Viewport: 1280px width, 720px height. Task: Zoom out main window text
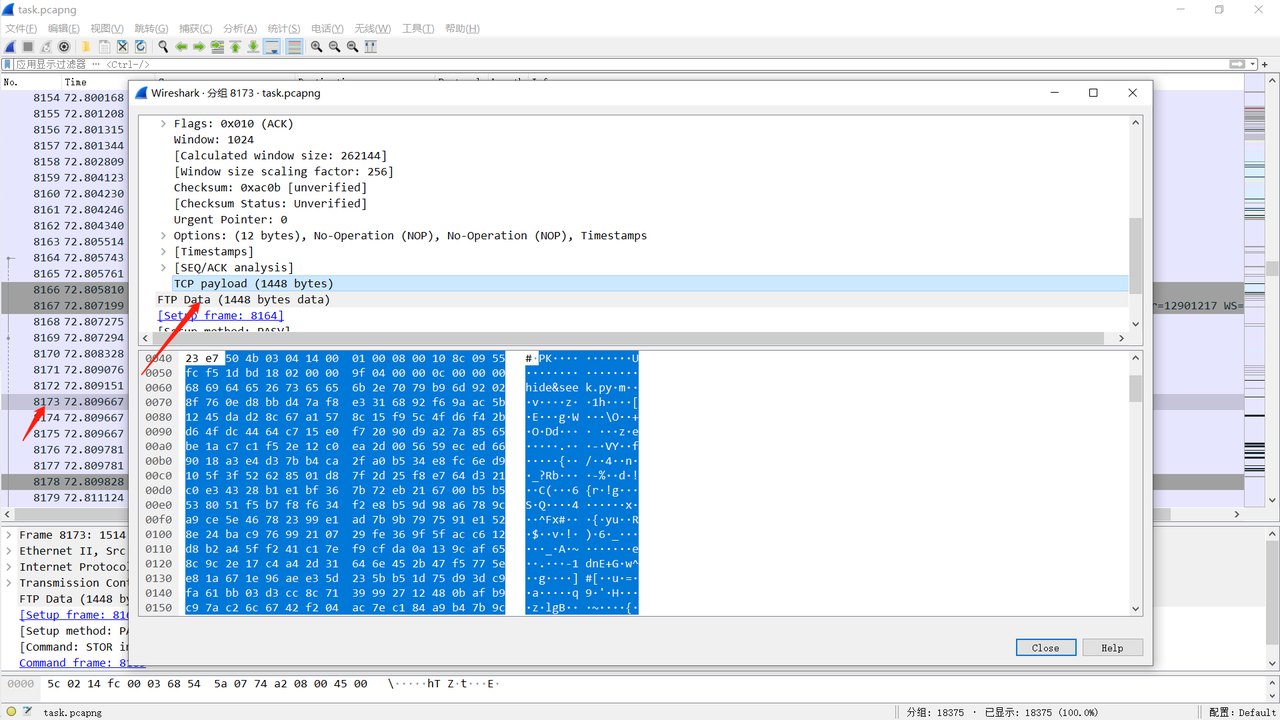(334, 47)
